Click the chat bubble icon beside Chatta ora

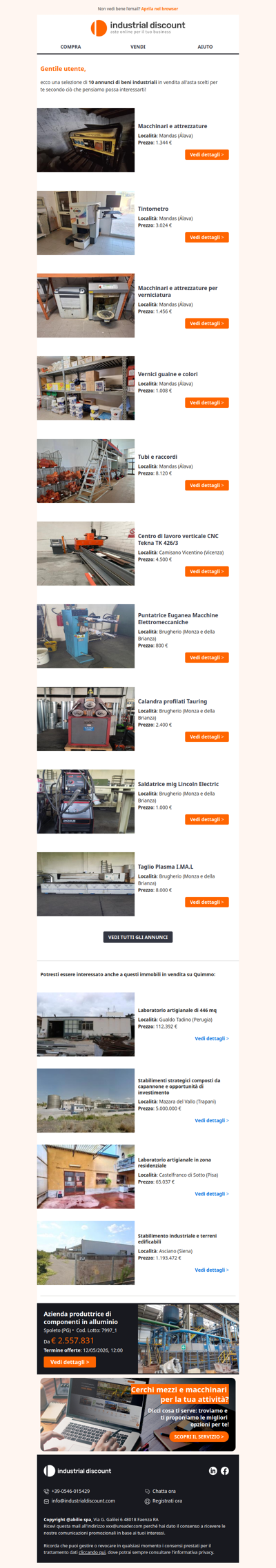(x=147, y=1492)
